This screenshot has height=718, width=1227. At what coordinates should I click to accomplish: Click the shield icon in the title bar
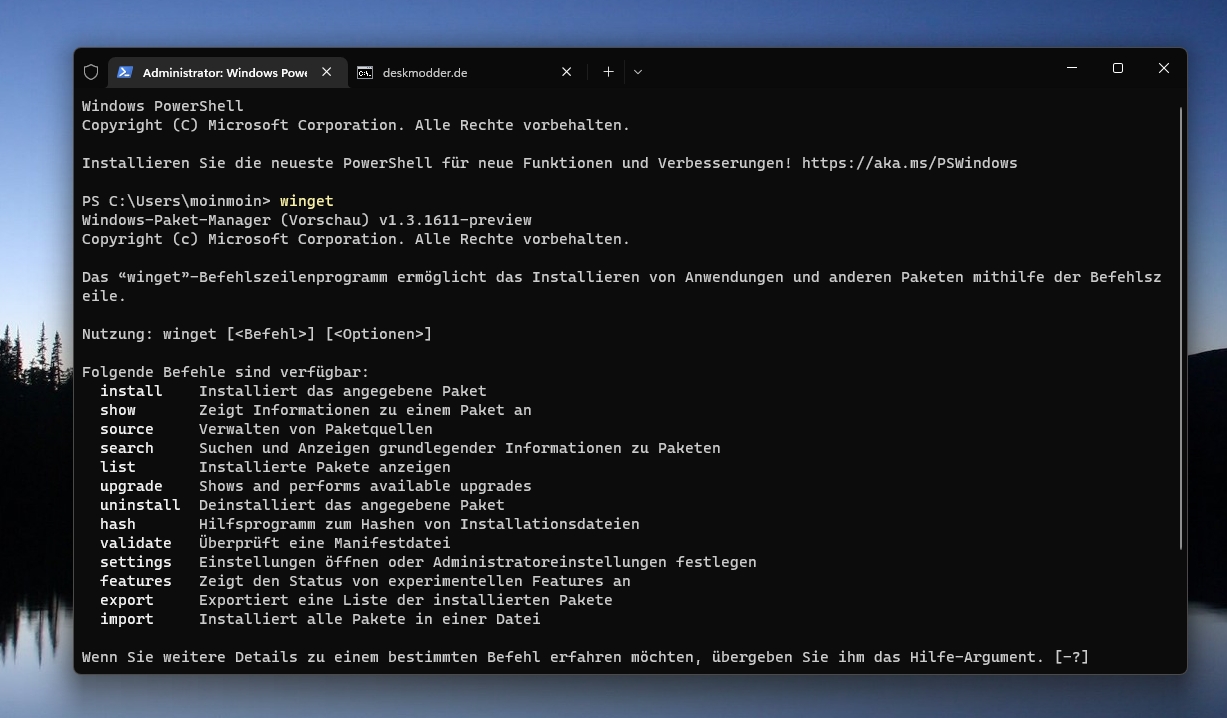91,72
